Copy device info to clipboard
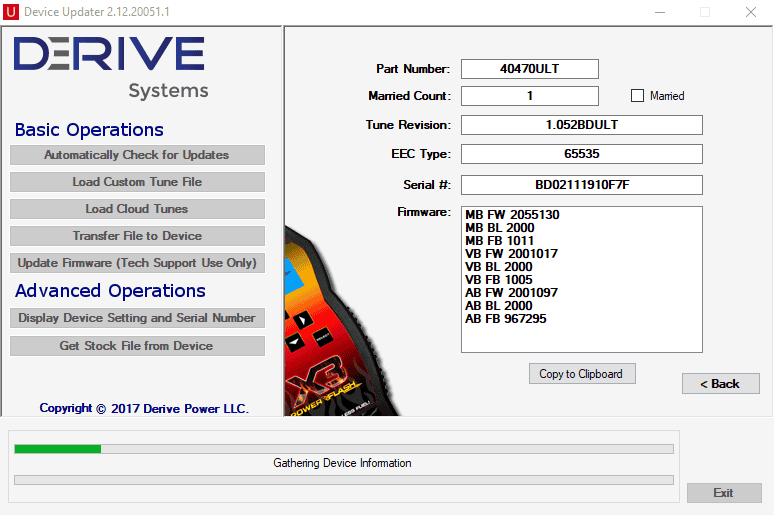 click(x=582, y=374)
